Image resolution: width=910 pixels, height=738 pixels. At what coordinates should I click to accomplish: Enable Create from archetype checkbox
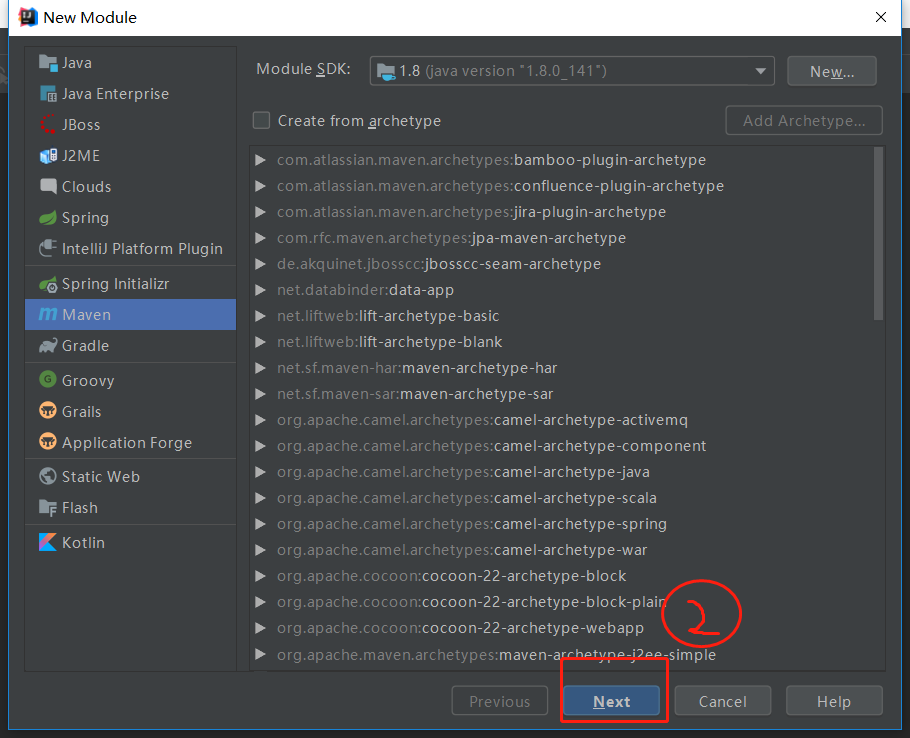point(261,121)
